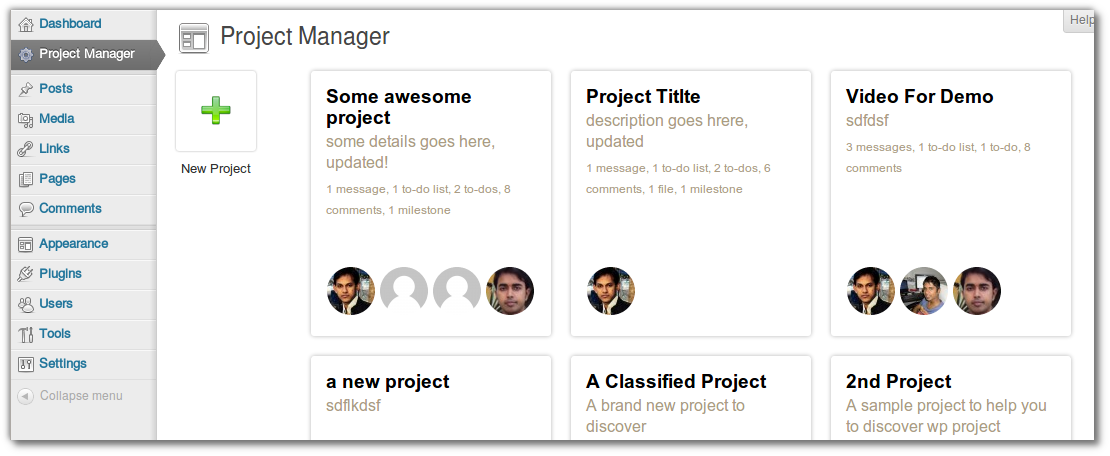
Task: Open the Appearance menu item
Action: 73,244
